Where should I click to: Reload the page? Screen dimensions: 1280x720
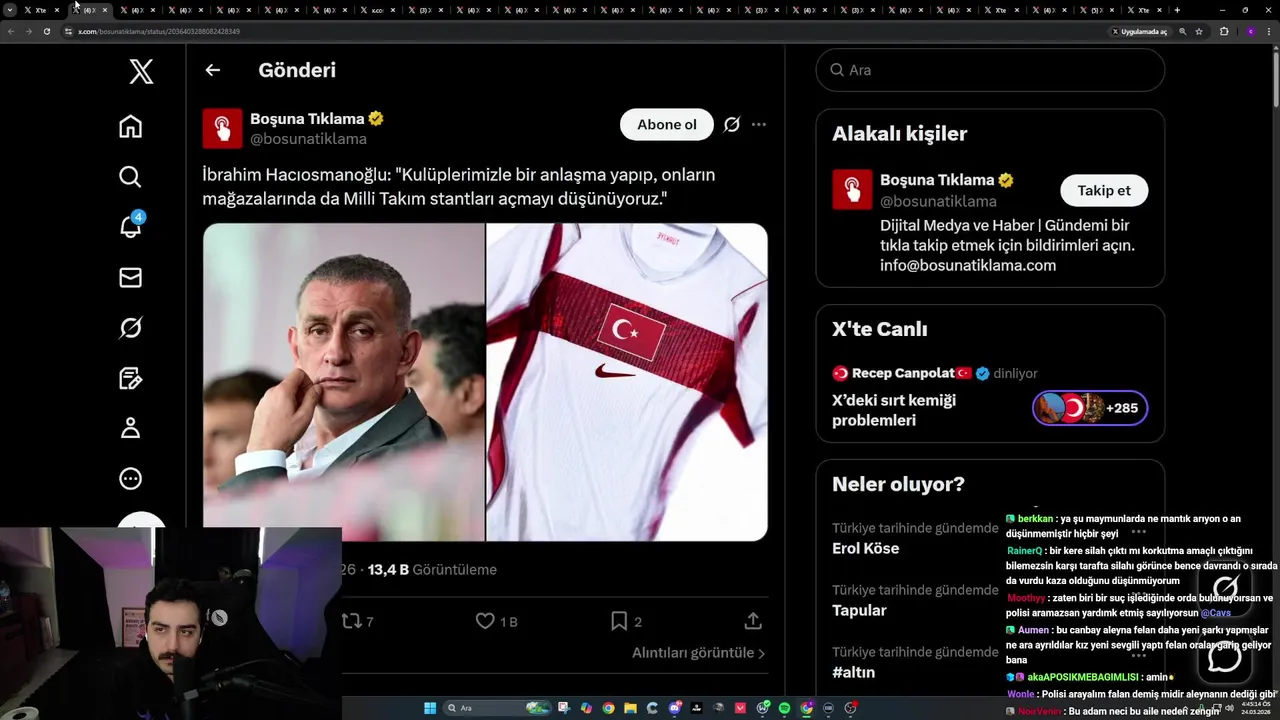coord(46,31)
